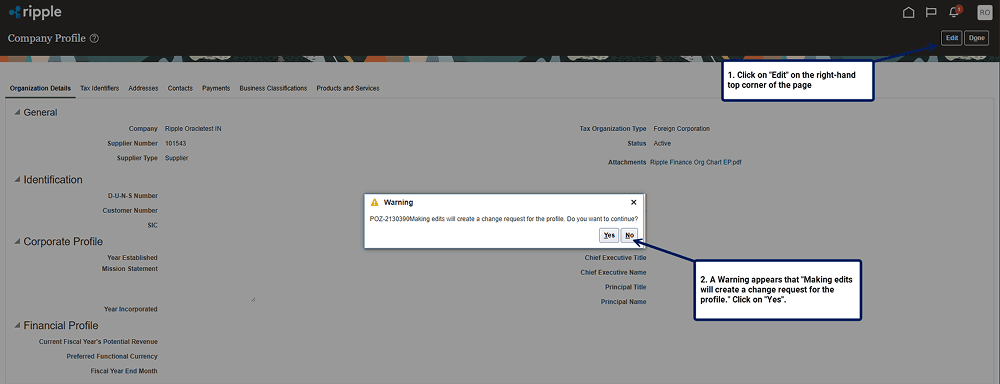Click the D-U-N-S Number label
Screen dimensions: 1000x384
pyautogui.click(x=133, y=196)
